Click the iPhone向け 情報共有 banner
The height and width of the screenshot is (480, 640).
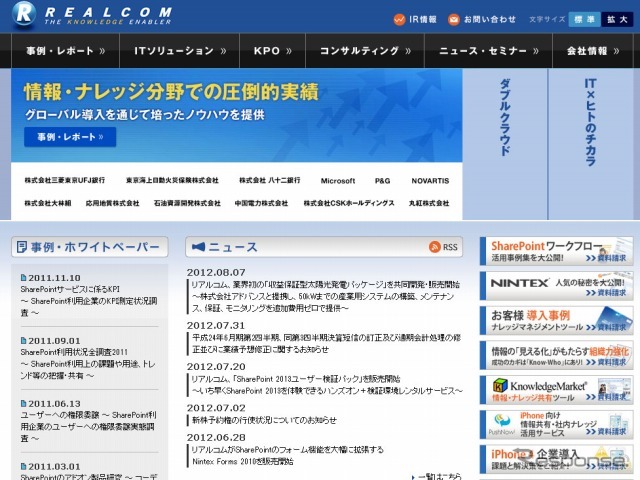[556, 424]
